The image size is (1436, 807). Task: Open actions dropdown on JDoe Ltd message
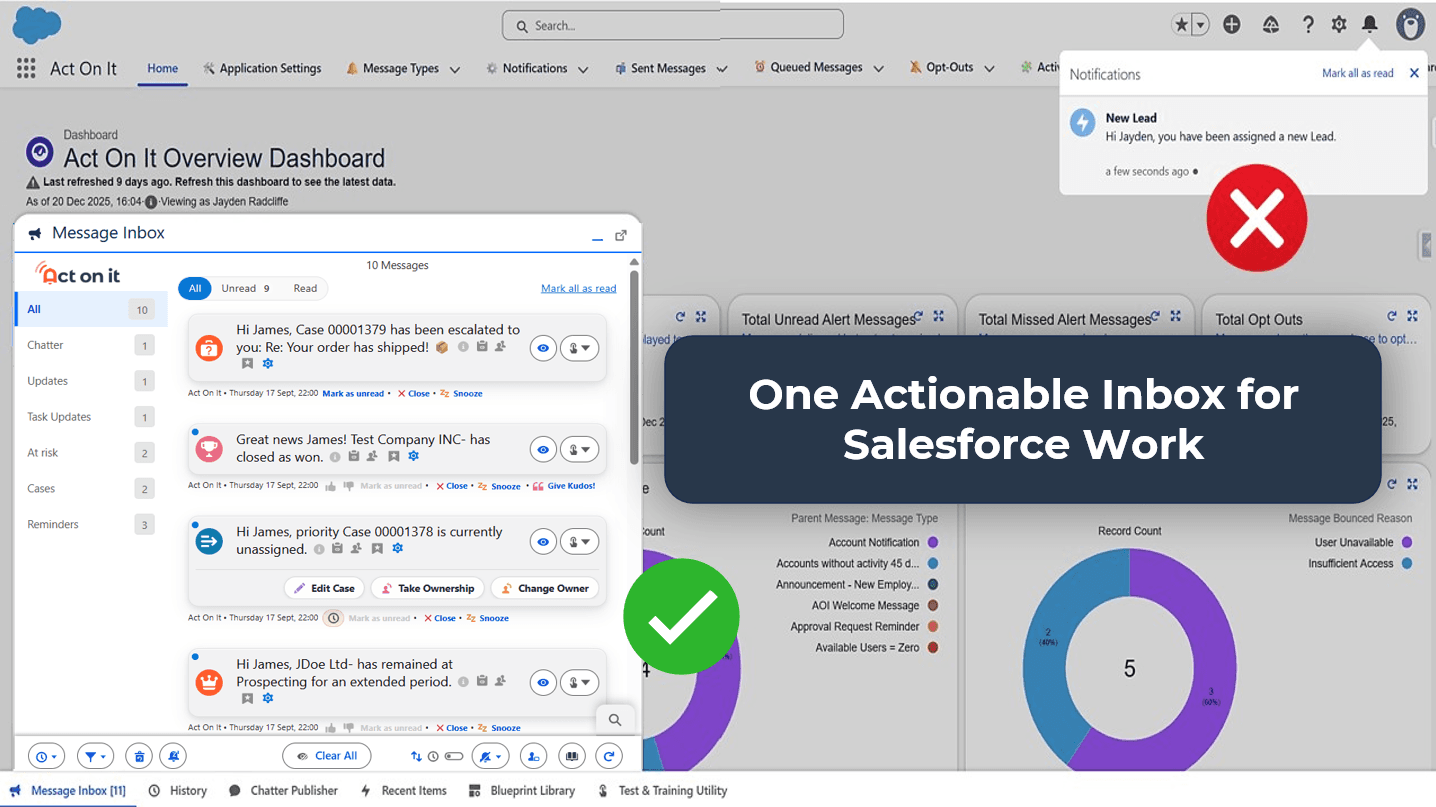coord(579,683)
